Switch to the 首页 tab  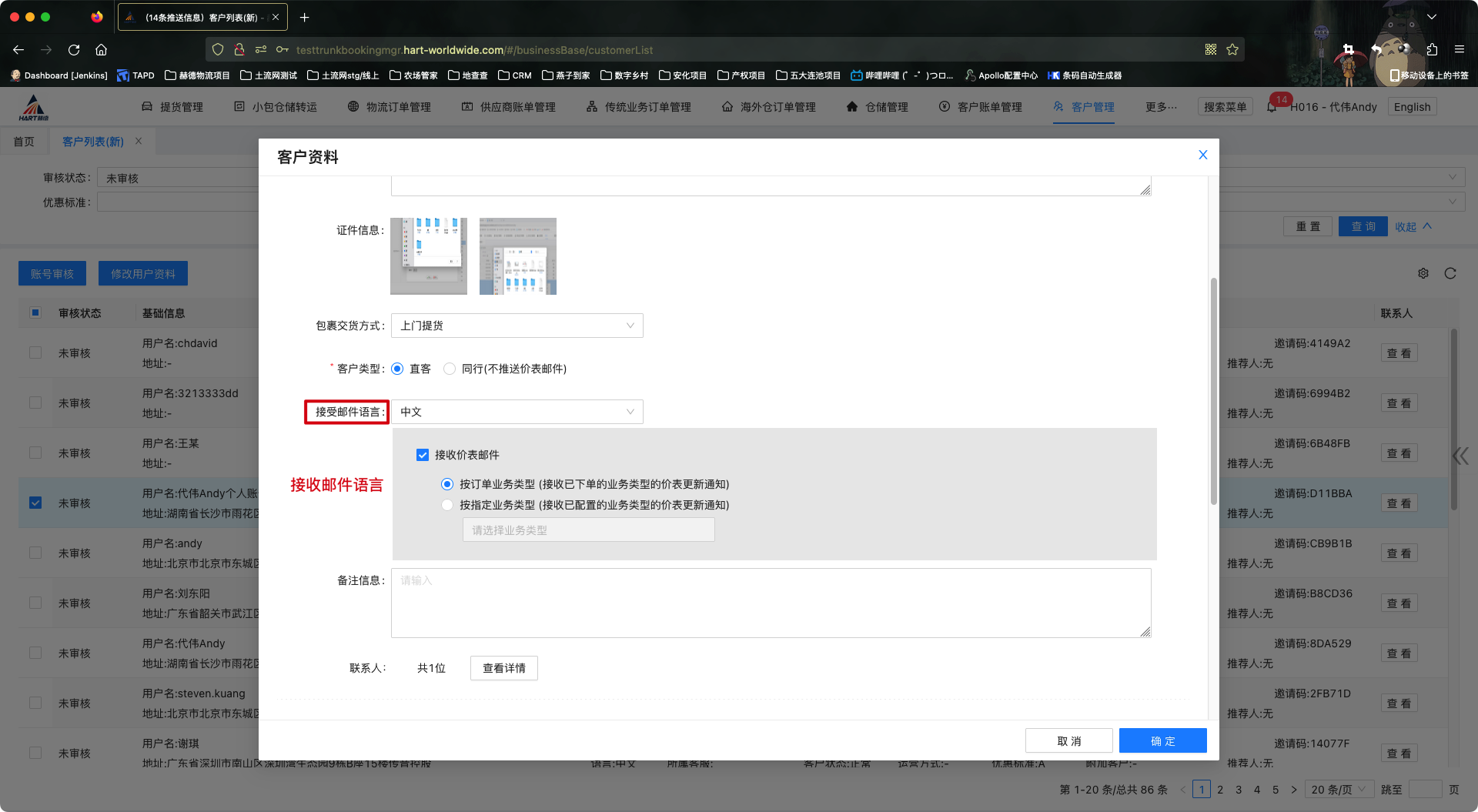24,142
